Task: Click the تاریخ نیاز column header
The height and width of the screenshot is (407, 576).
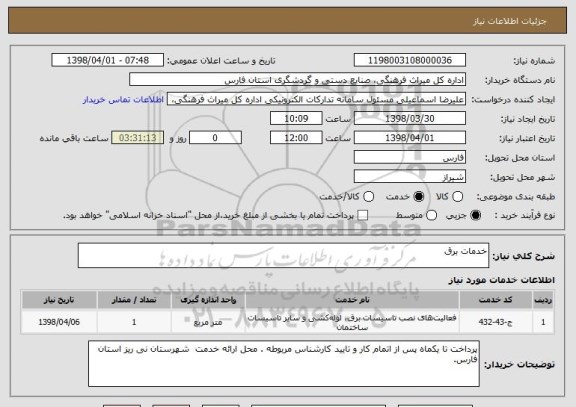Action: tap(59, 300)
